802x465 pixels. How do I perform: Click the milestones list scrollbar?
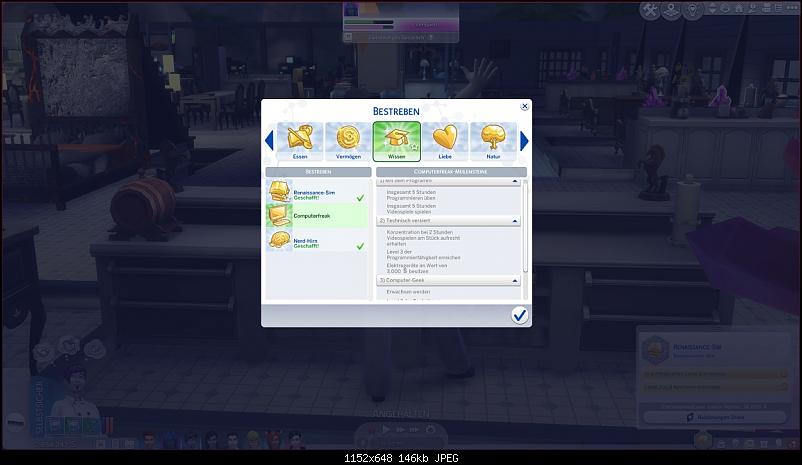tap(525, 226)
